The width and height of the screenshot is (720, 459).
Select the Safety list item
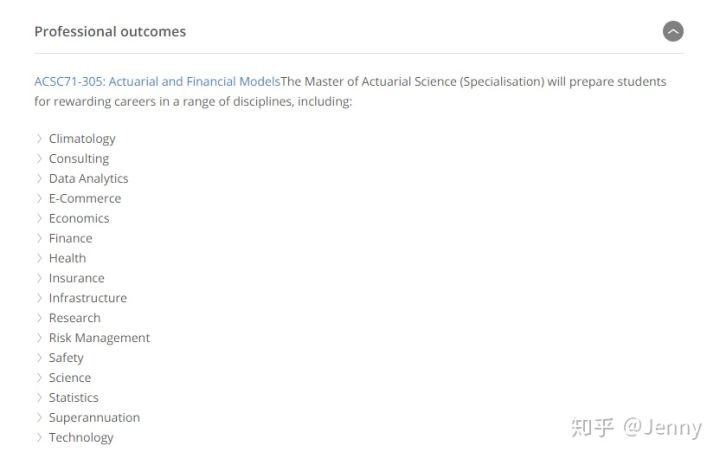tap(66, 358)
